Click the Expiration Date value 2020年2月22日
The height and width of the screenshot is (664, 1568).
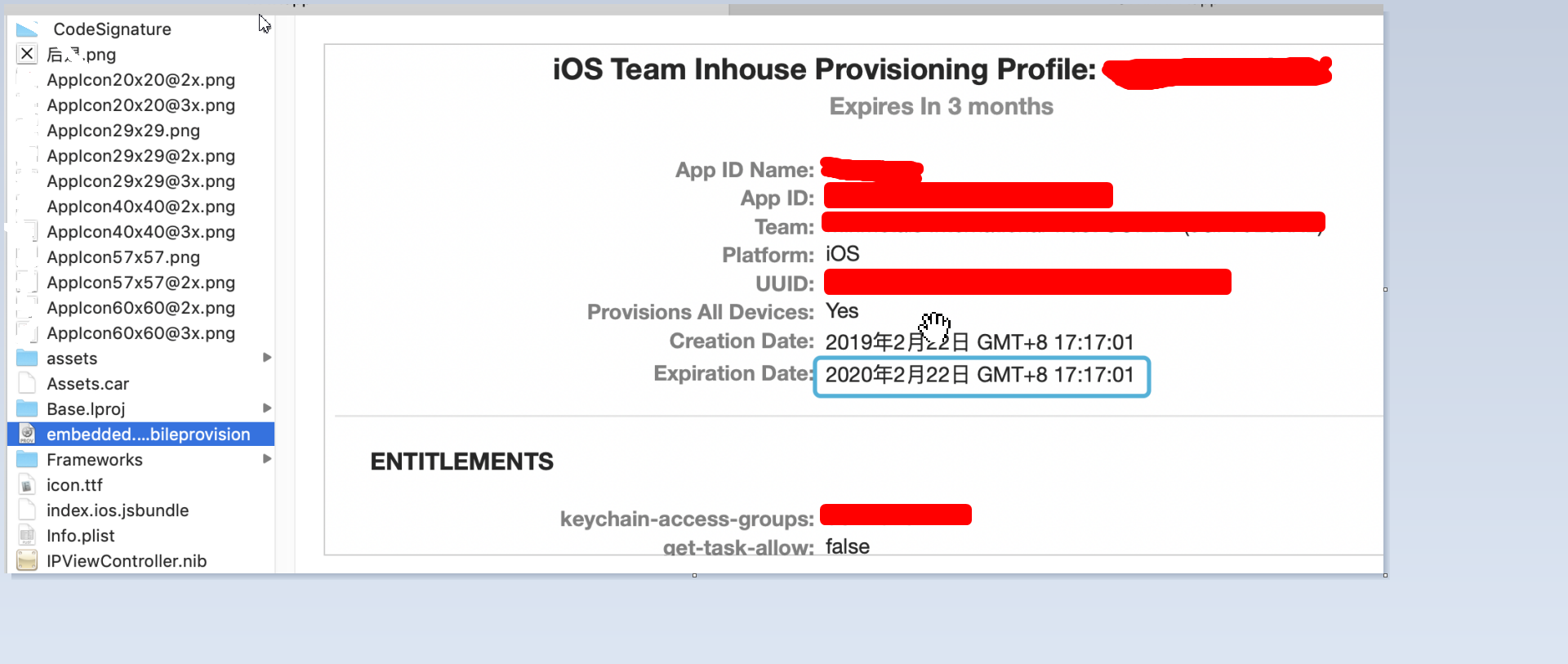(979, 375)
